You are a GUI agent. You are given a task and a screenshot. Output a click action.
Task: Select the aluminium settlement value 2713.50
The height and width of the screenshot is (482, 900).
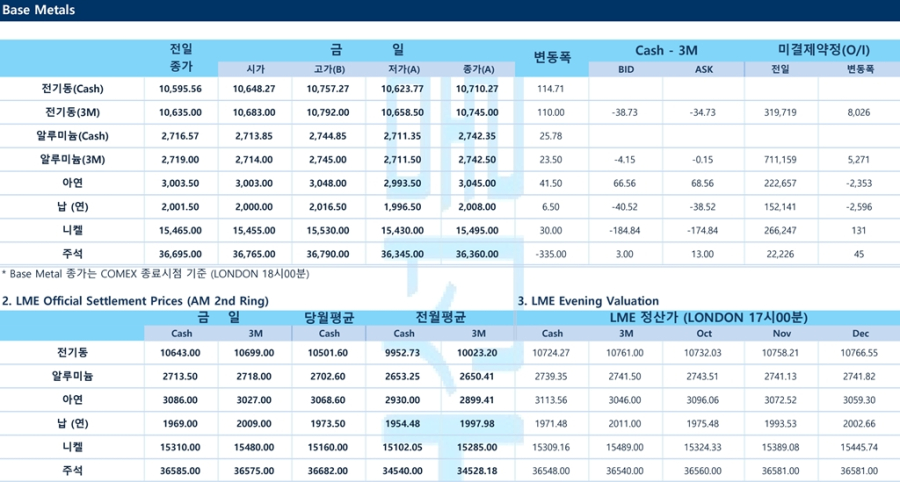coord(180,376)
